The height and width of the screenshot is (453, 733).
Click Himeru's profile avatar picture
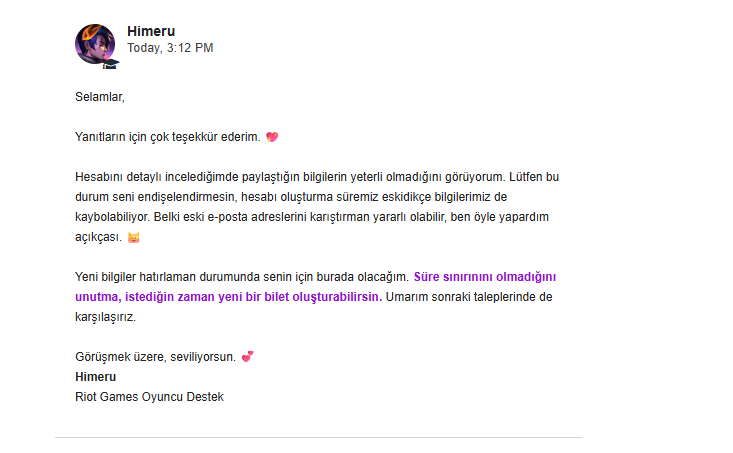(x=95, y=44)
